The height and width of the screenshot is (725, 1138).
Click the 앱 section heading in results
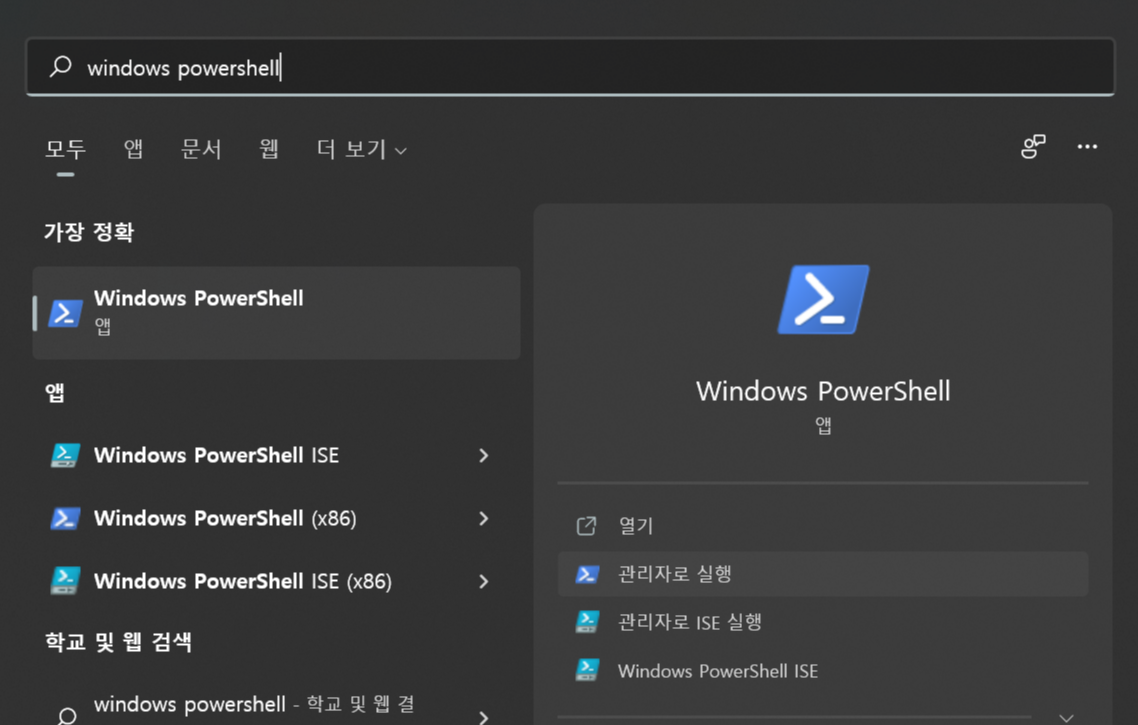54,393
